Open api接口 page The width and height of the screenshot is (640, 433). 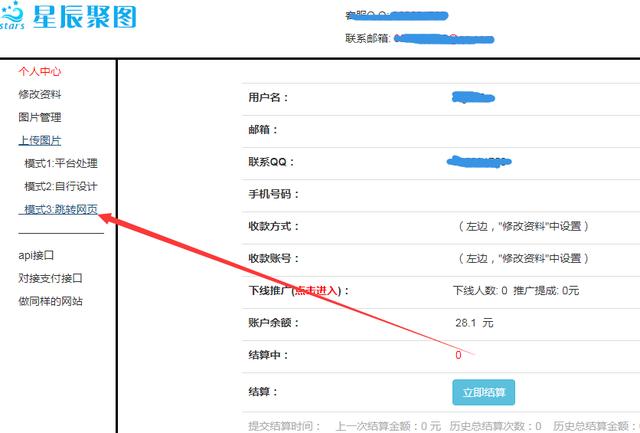pos(36,255)
